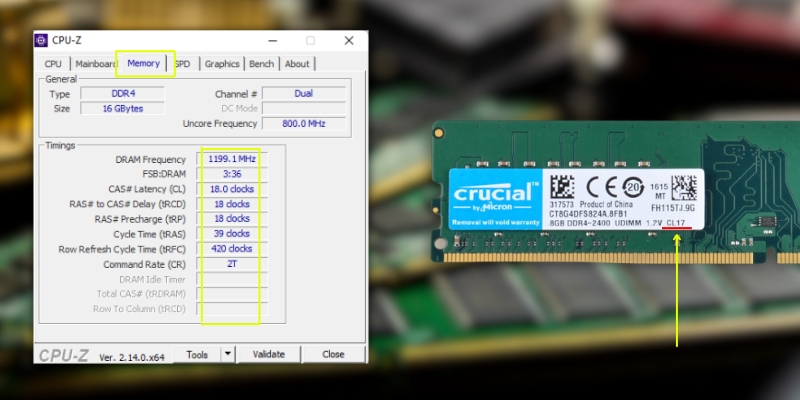The width and height of the screenshot is (800, 400).
Task: Click the Size field showing 16 GBytes
Action: [123, 109]
